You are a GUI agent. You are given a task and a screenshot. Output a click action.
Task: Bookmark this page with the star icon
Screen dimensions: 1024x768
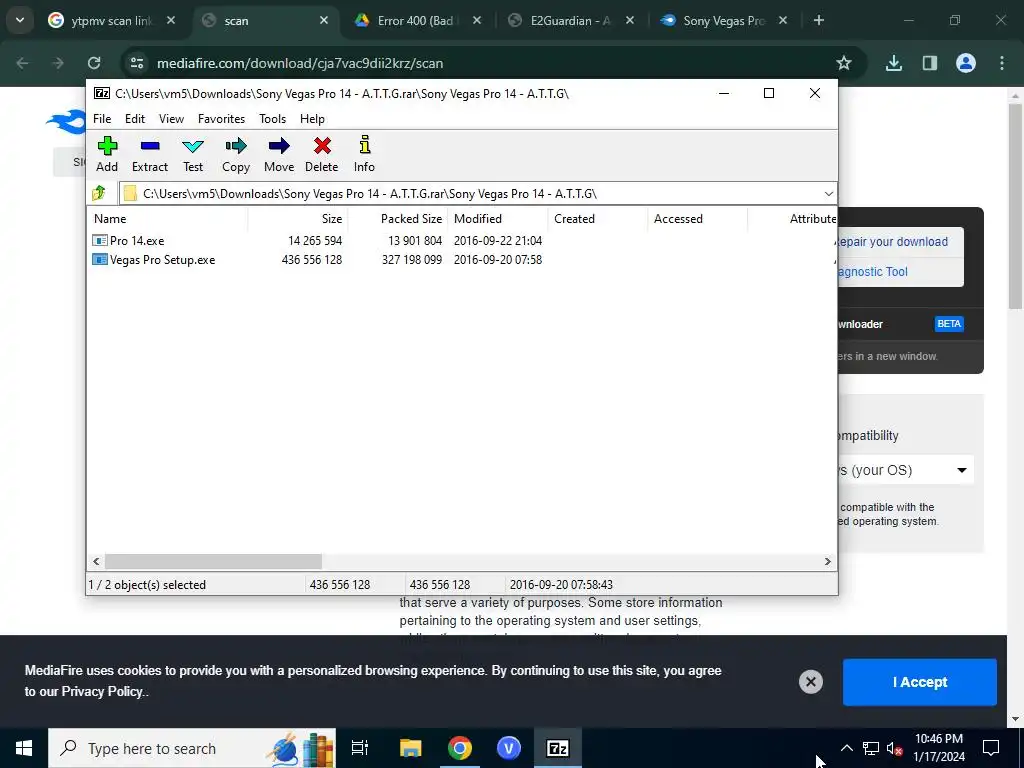843,63
